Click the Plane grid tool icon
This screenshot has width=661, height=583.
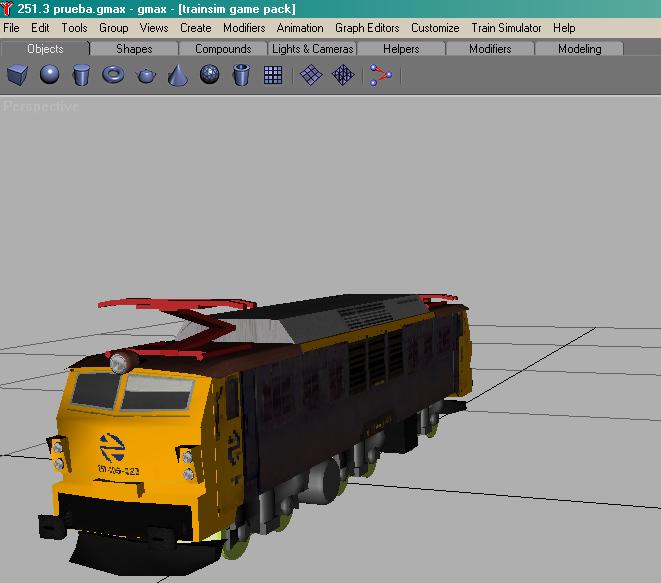tap(273, 74)
